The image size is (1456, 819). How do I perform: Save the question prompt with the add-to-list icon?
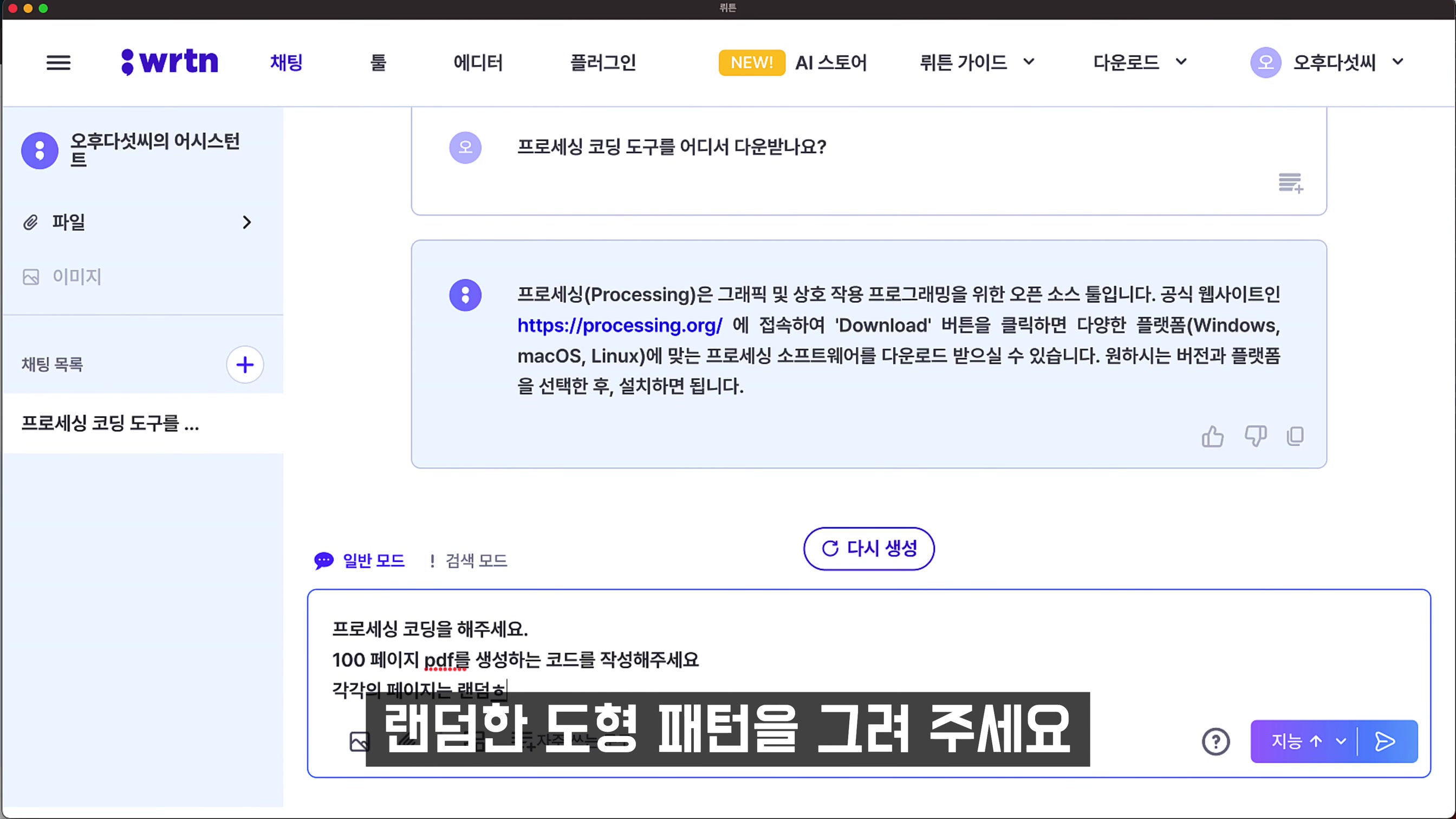[1291, 183]
